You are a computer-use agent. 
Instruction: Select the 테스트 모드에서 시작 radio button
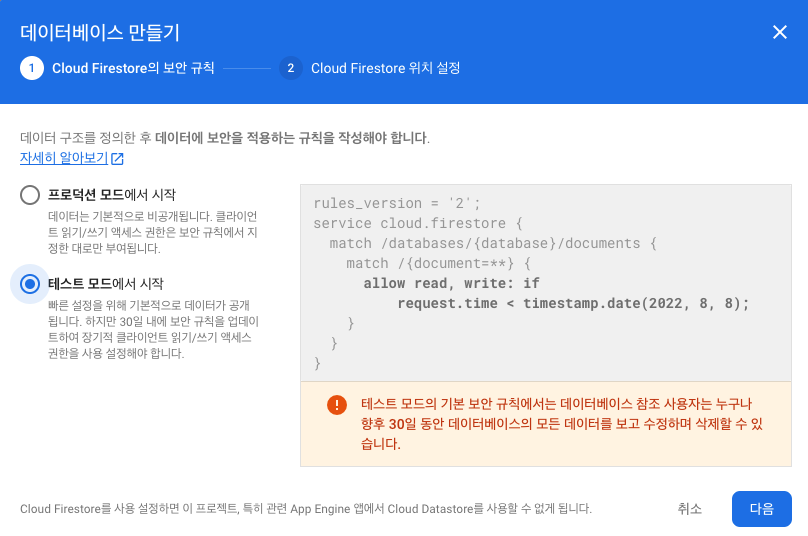[x=30, y=283]
